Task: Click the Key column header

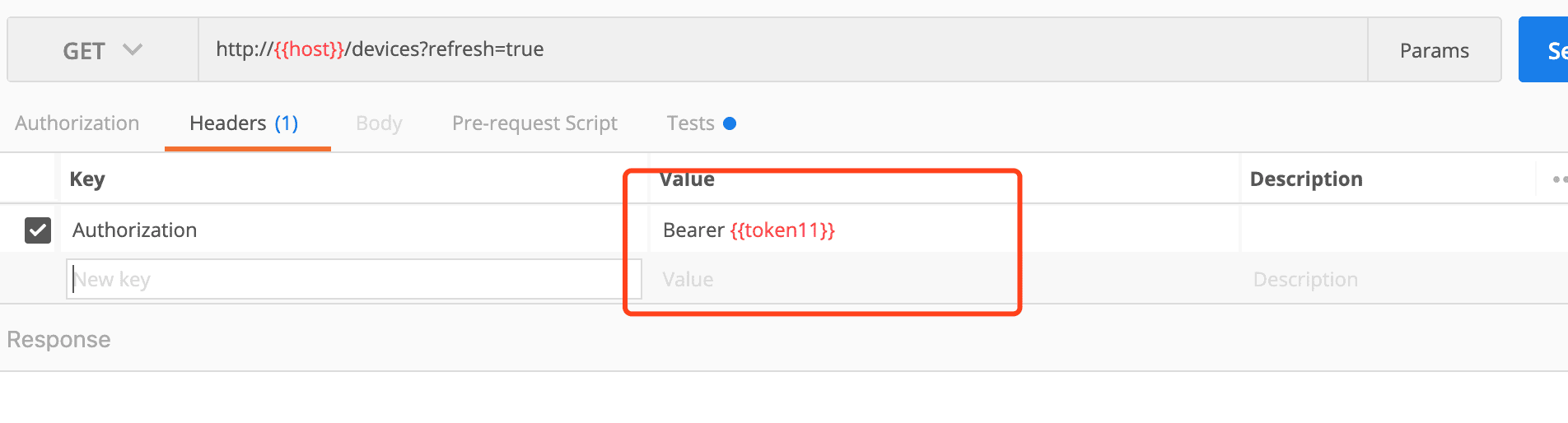Action: [x=87, y=179]
